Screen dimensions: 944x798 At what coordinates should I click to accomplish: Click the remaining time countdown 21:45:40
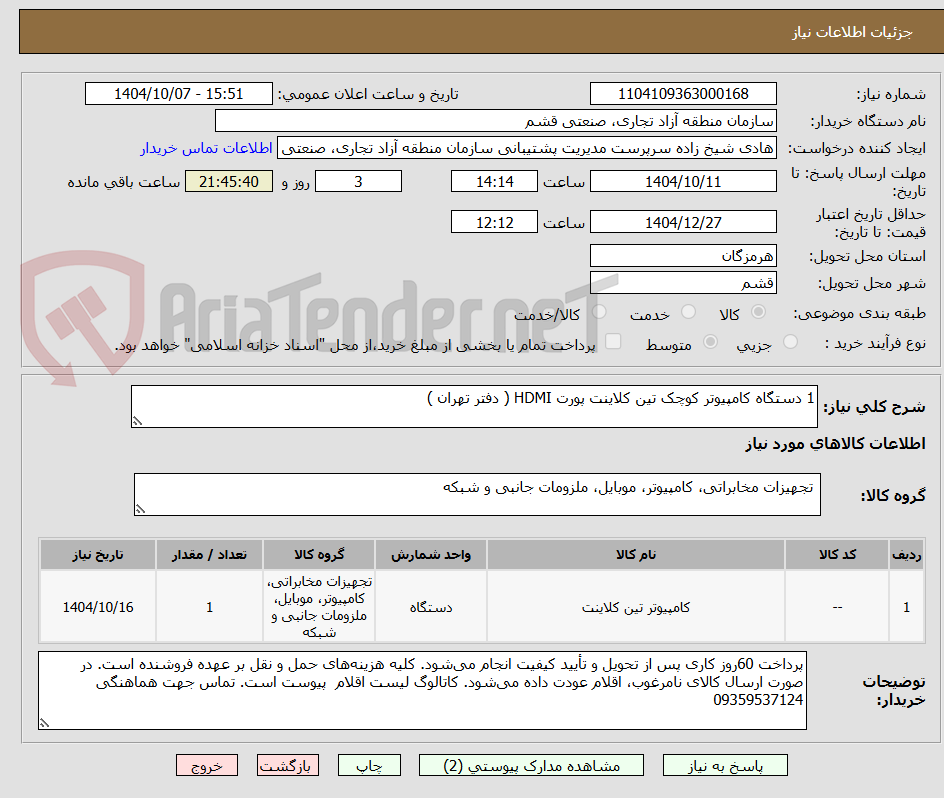229,181
